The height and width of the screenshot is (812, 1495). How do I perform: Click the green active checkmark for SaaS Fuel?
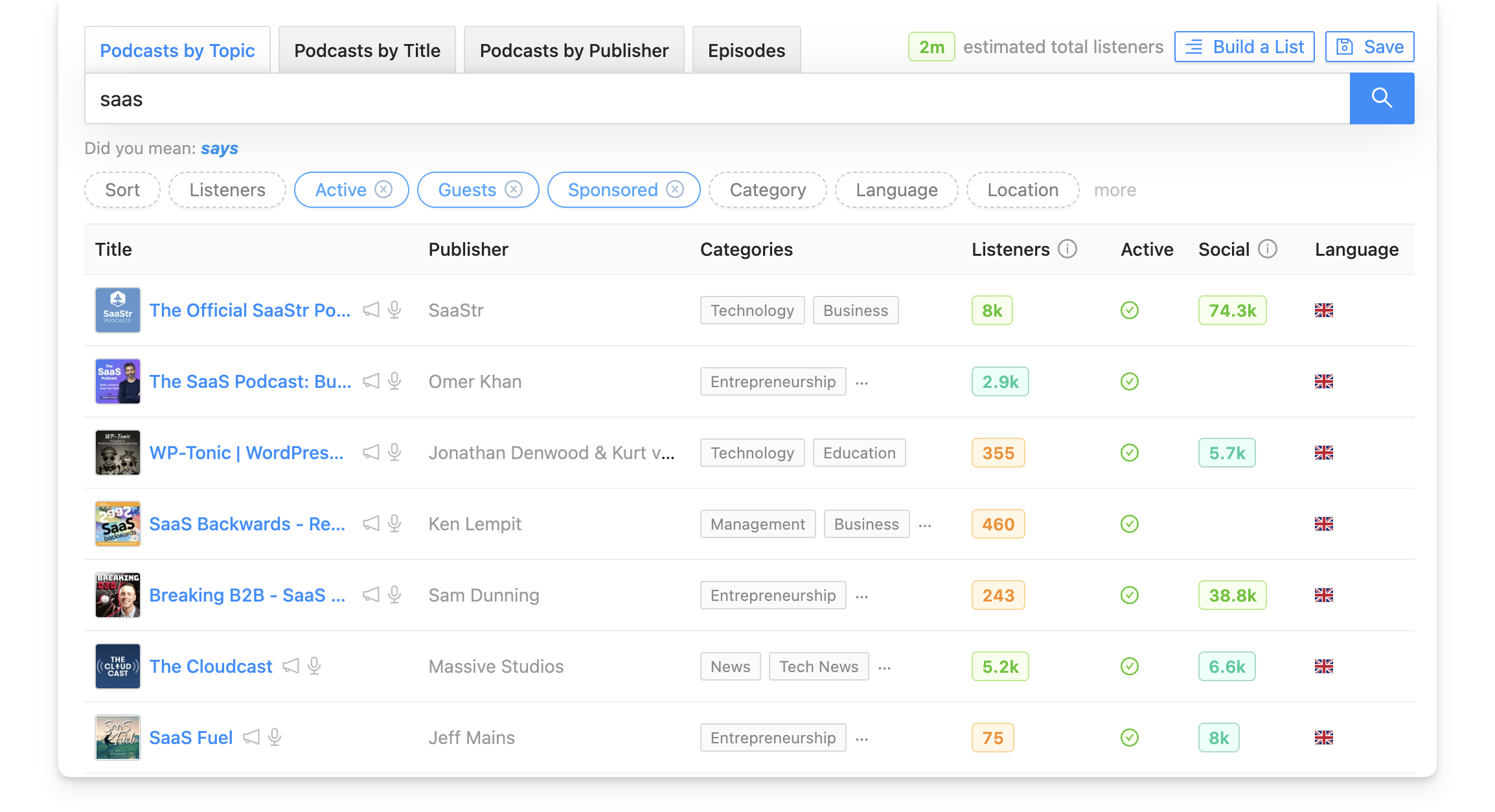(x=1128, y=737)
